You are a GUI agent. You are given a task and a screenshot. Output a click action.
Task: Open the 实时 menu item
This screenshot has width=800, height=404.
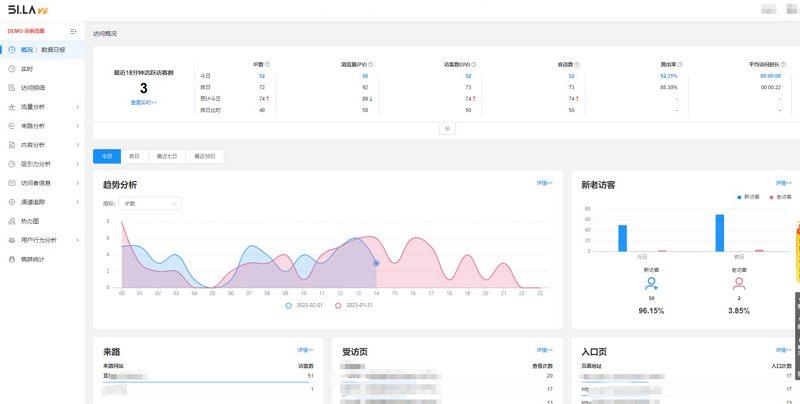point(42,69)
